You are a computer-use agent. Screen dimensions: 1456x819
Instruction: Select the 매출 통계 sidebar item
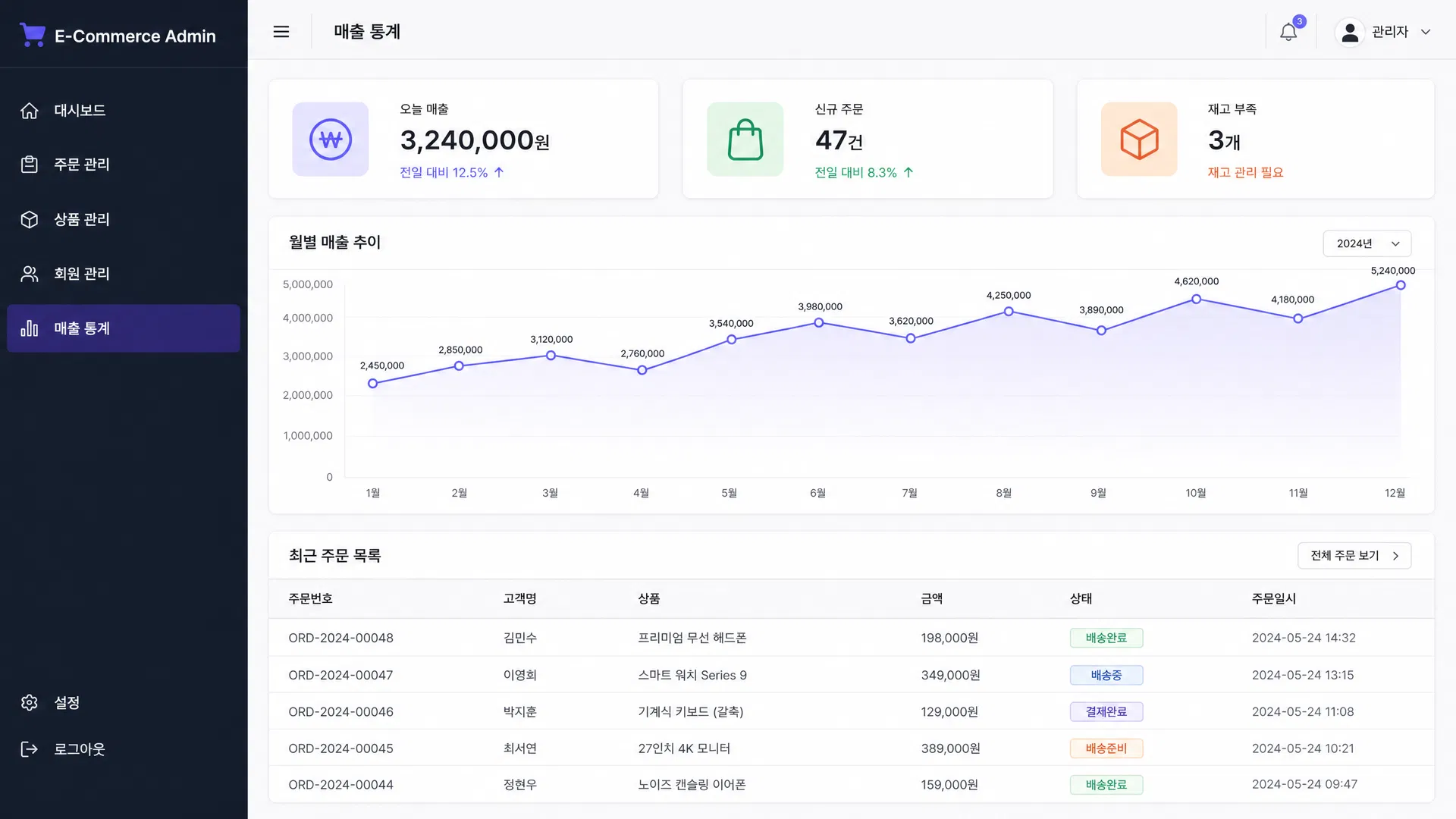coord(124,328)
